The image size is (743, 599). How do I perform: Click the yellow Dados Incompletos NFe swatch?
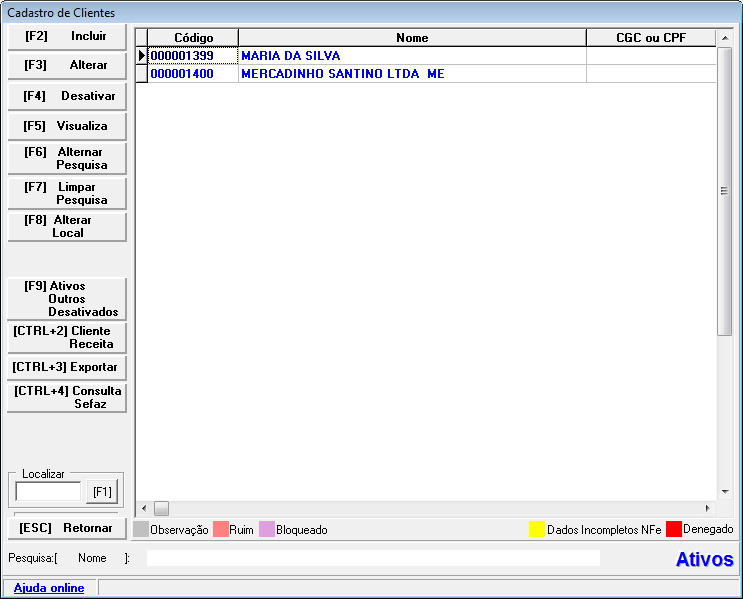537,530
